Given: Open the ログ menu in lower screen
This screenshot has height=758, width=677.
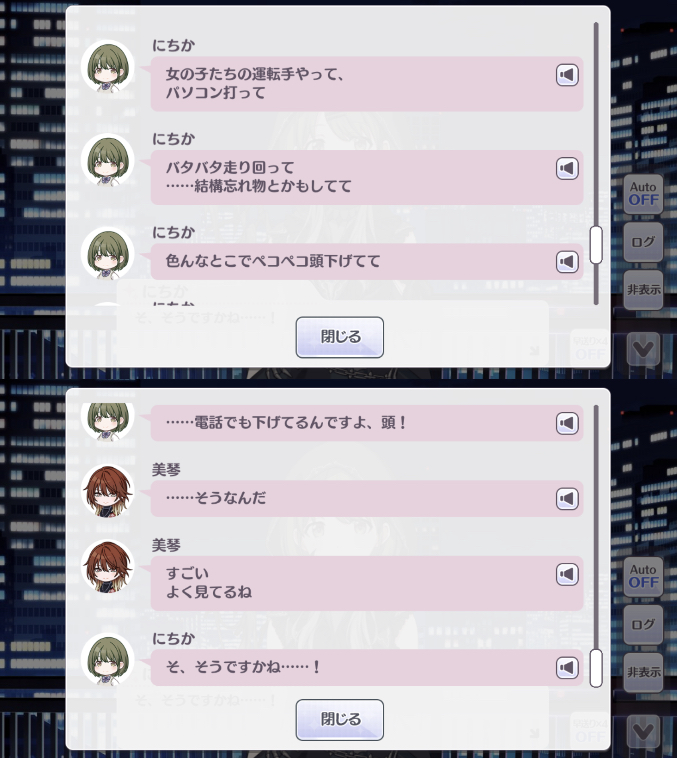Looking at the screenshot, I should pos(643,624).
